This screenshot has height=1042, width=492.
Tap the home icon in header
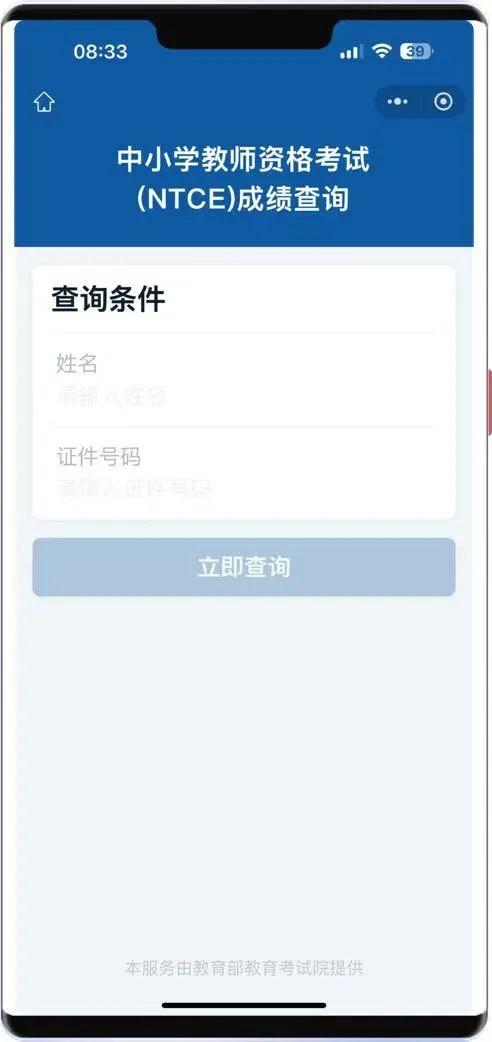(x=44, y=102)
